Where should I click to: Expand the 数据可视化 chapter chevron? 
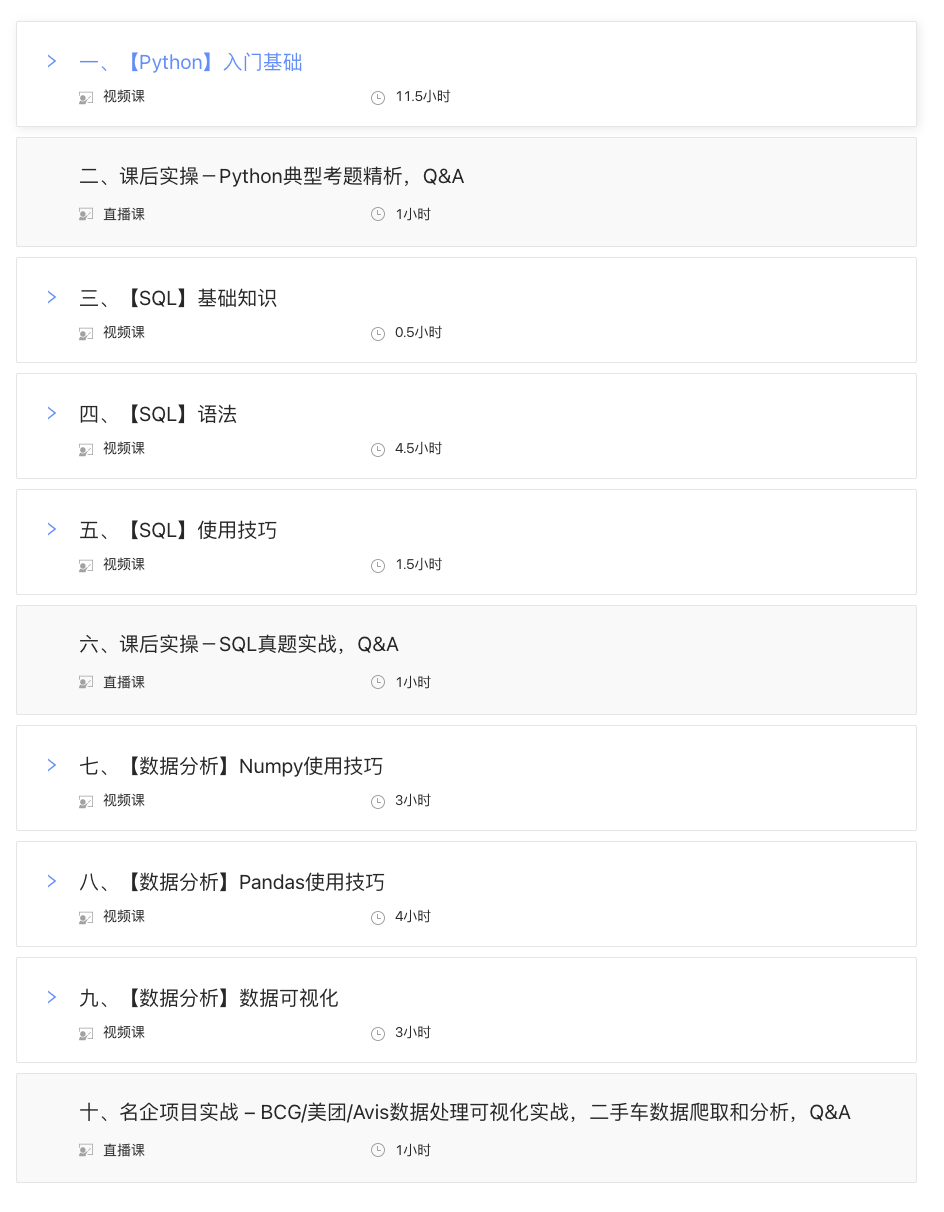[x=52, y=997]
